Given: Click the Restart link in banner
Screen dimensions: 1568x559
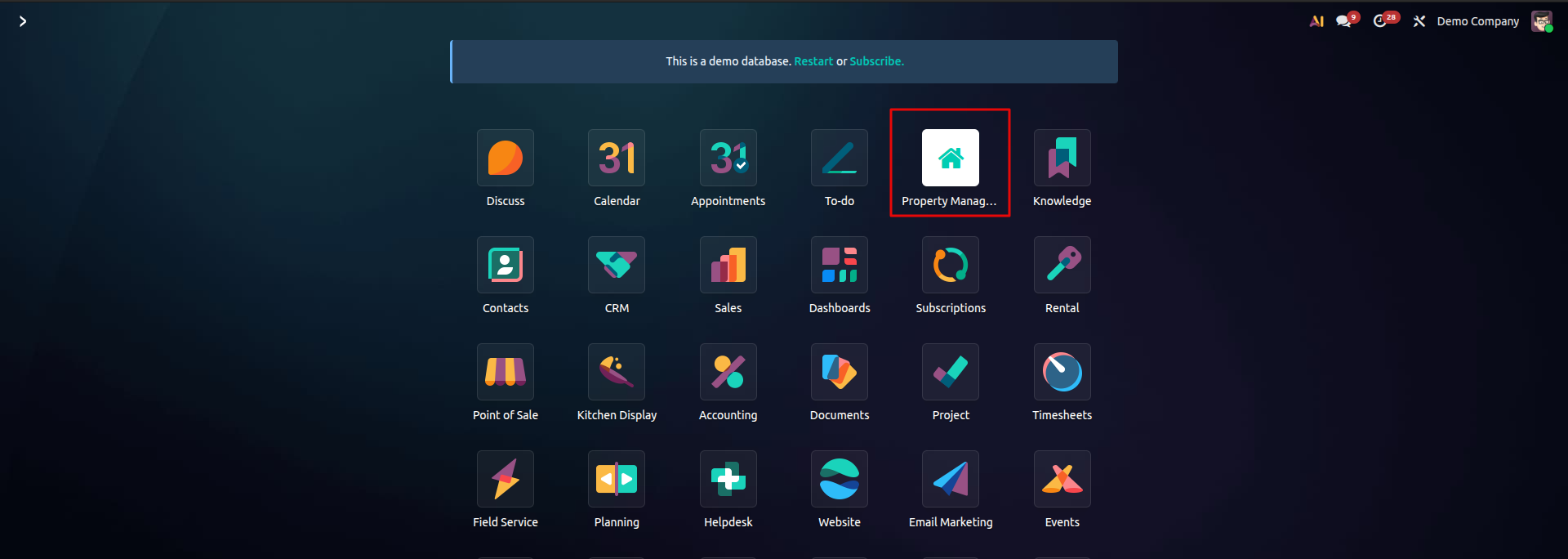Looking at the screenshot, I should [x=813, y=61].
